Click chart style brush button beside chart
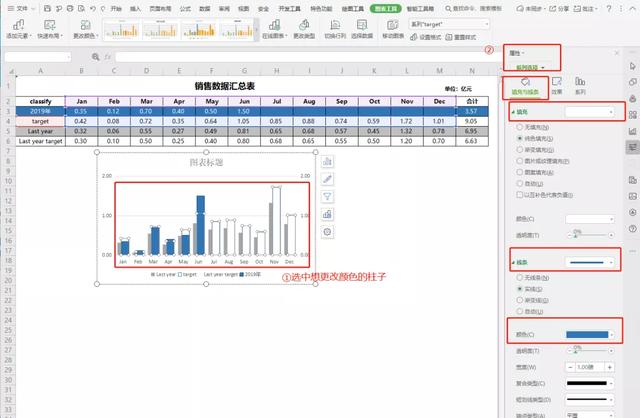 point(327,179)
